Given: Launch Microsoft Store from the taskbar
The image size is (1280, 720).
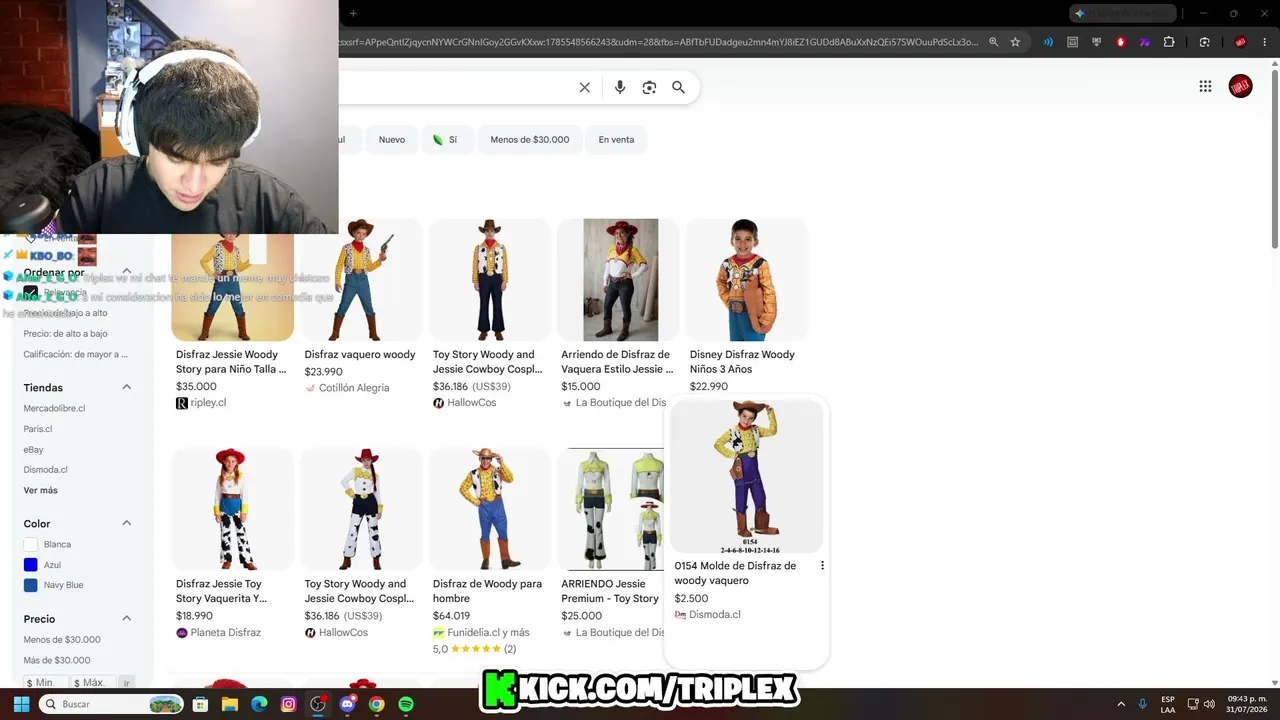Looking at the screenshot, I should pyautogui.click(x=201, y=704).
